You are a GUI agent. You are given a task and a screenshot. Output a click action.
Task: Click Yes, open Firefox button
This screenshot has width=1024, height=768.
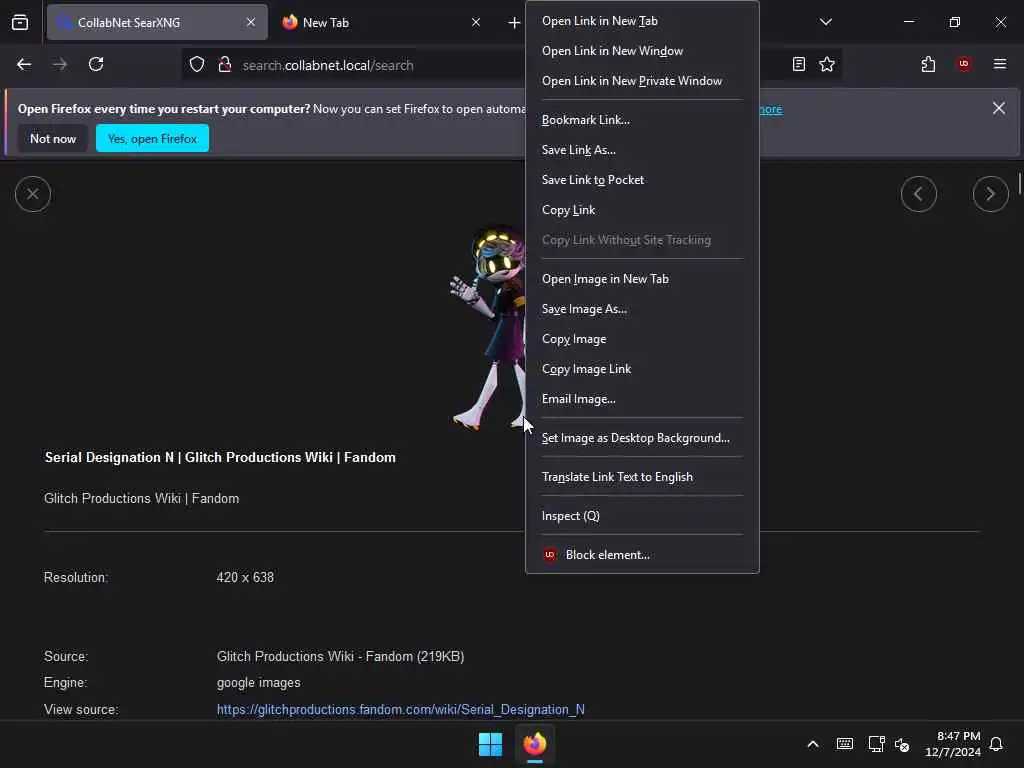pos(152,138)
